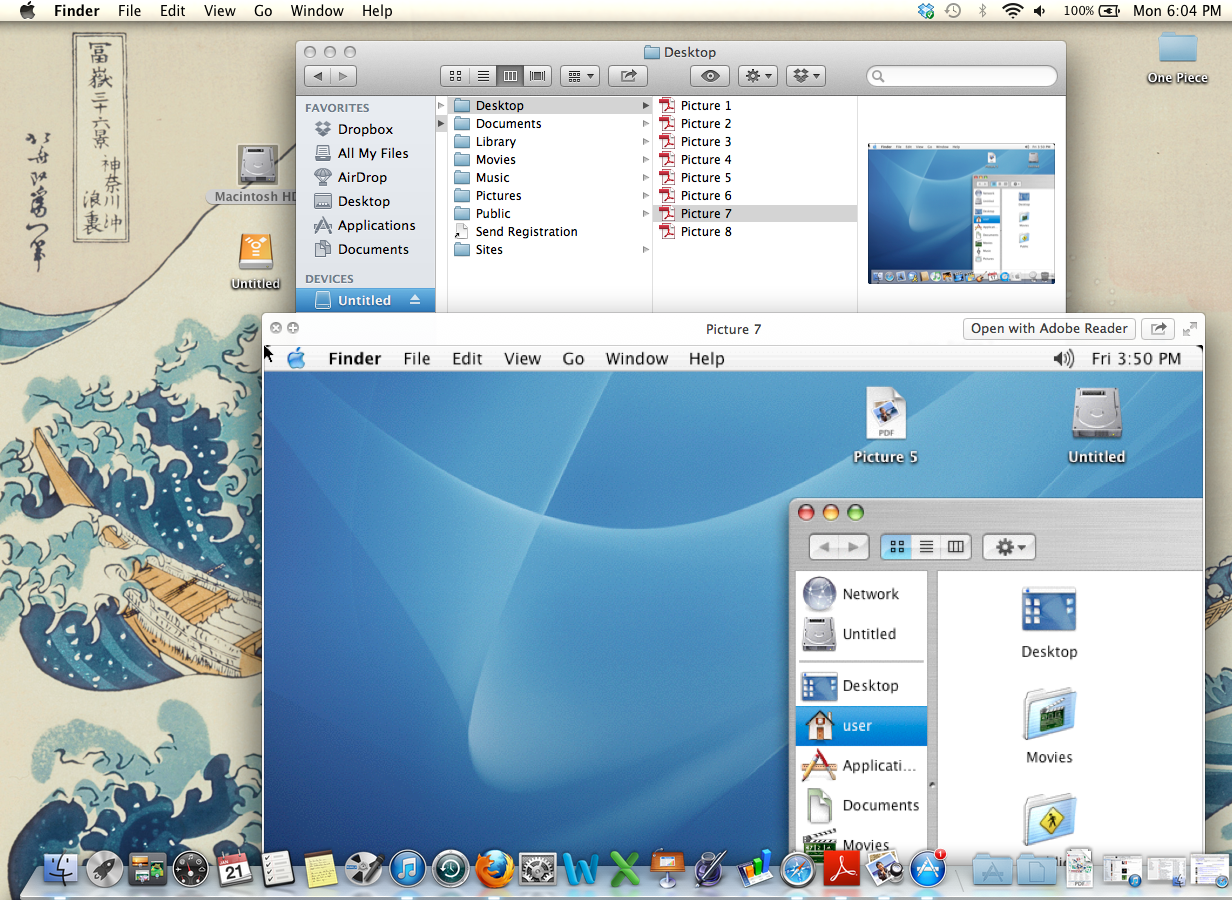Switch Finder window to Cover Flow view
Image resolution: width=1232 pixels, height=900 pixels.
(538, 76)
